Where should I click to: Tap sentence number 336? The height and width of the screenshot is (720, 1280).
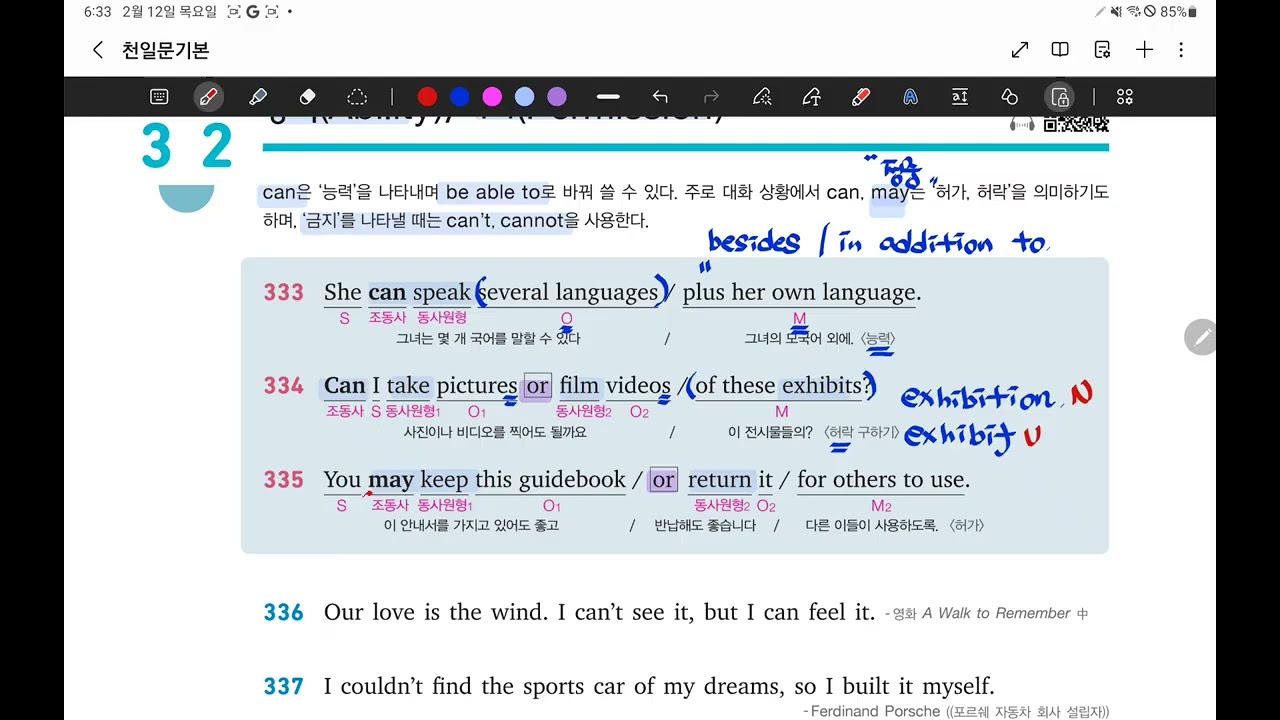[x=283, y=612]
